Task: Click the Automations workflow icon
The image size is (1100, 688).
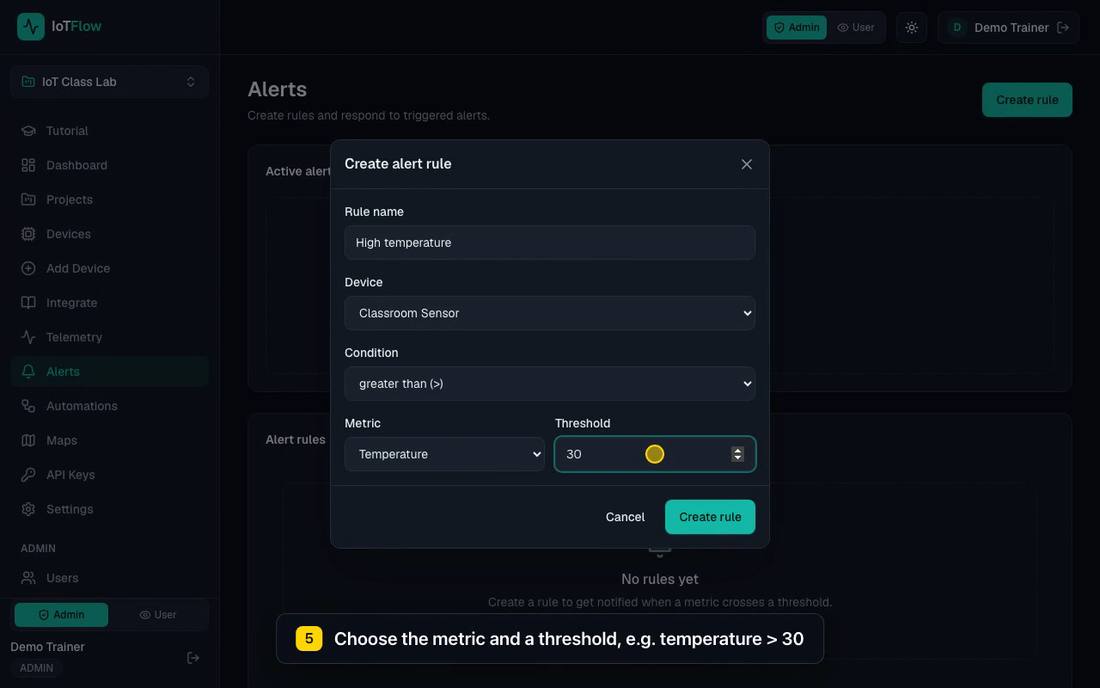Action: (28, 406)
